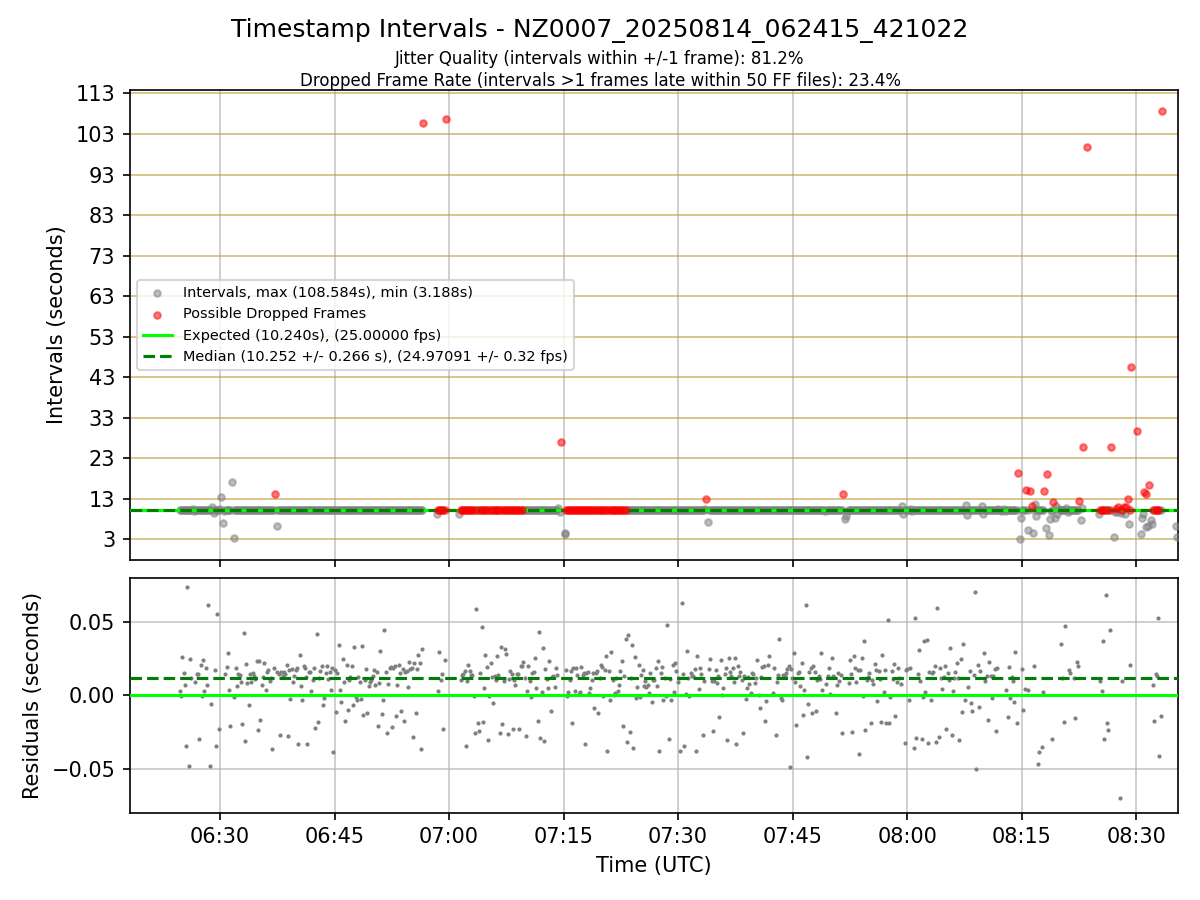Click the legend entry "Intervals, max (108.584s), min (3.188s)"
The height and width of the screenshot is (900, 1200).
click(x=328, y=292)
